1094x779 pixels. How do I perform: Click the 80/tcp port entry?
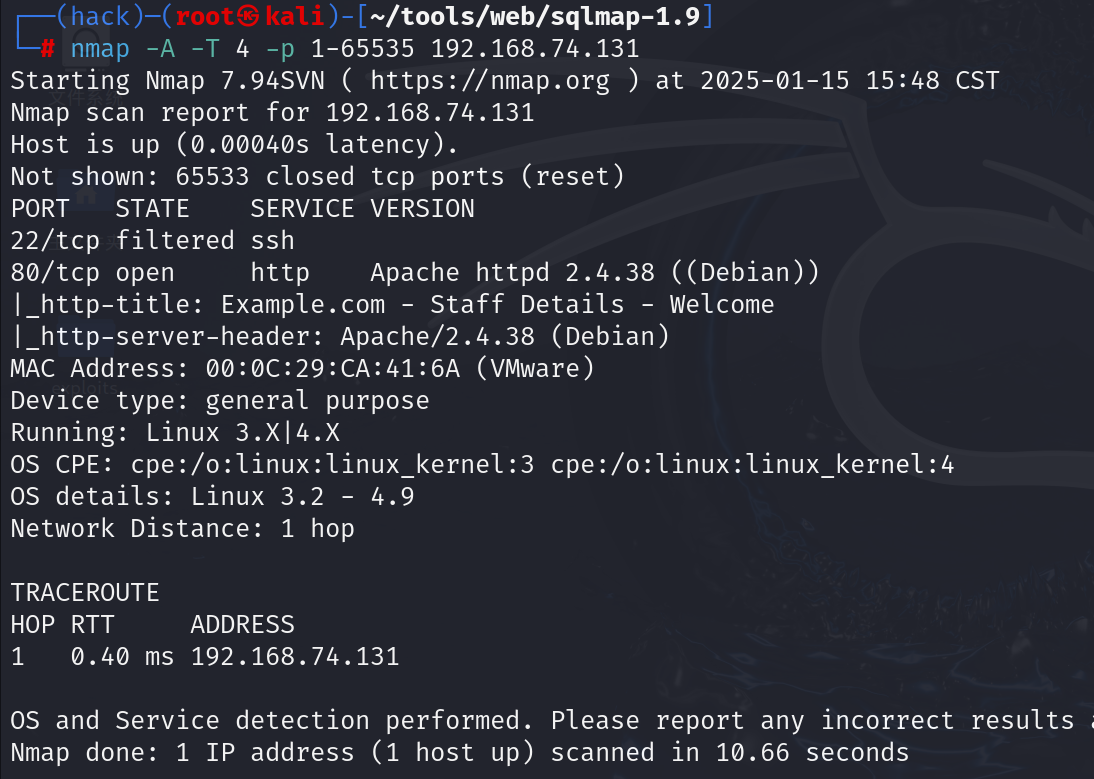pyautogui.click(x=54, y=273)
